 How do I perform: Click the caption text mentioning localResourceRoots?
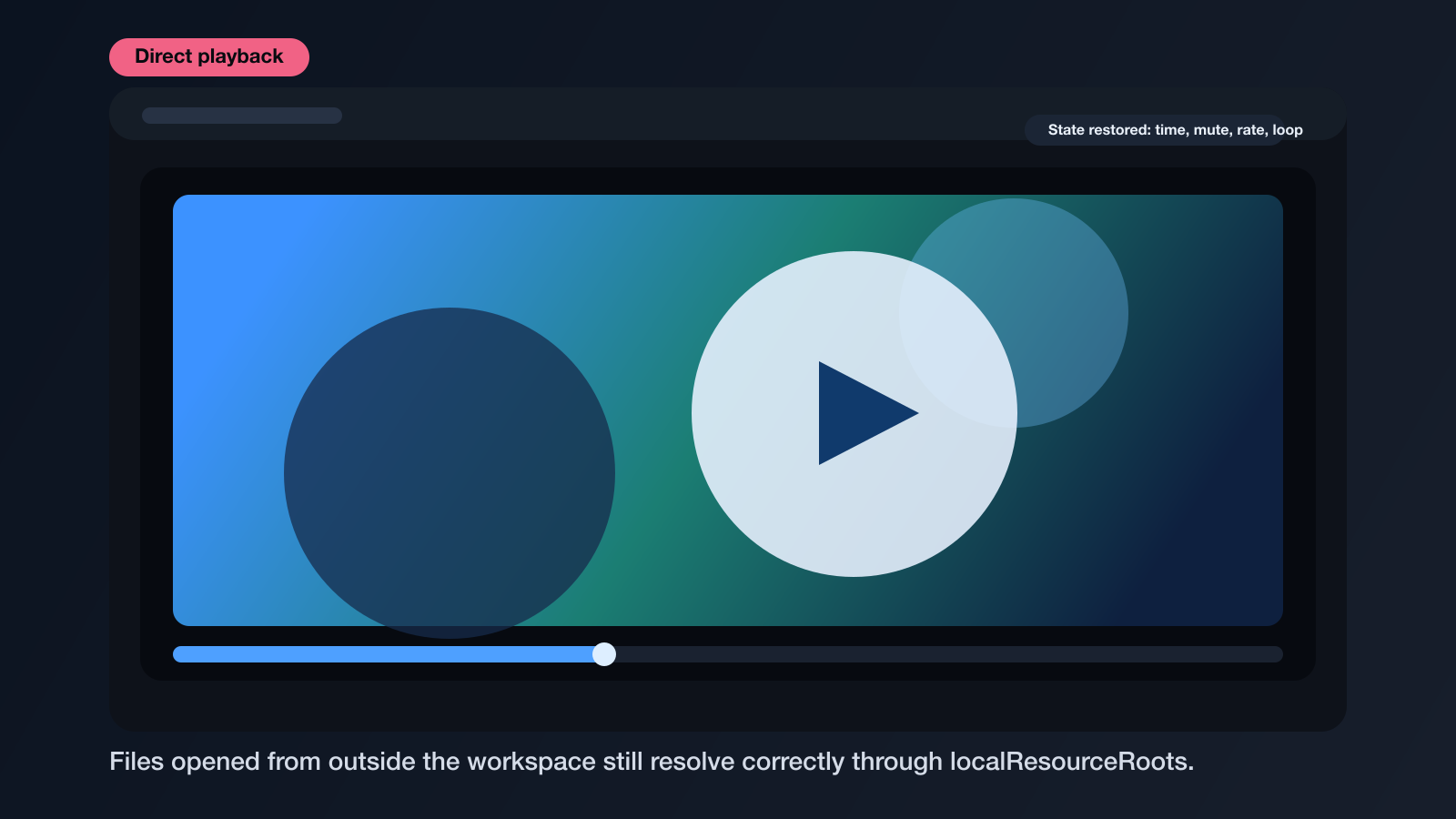pyautogui.click(x=652, y=762)
